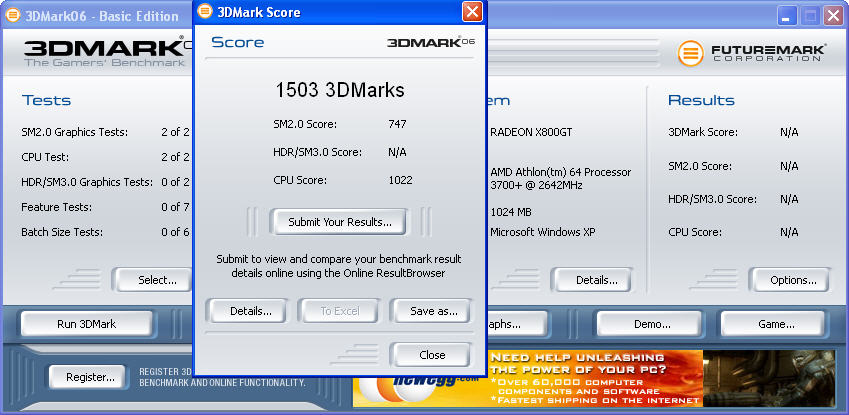Click Batch Size Tests label
The height and width of the screenshot is (415, 849).
[x=62, y=232]
